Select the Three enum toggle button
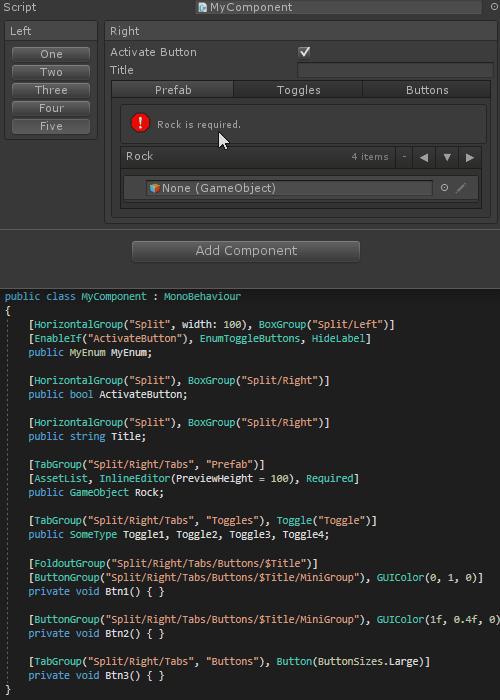500x700 pixels. pos(51,90)
